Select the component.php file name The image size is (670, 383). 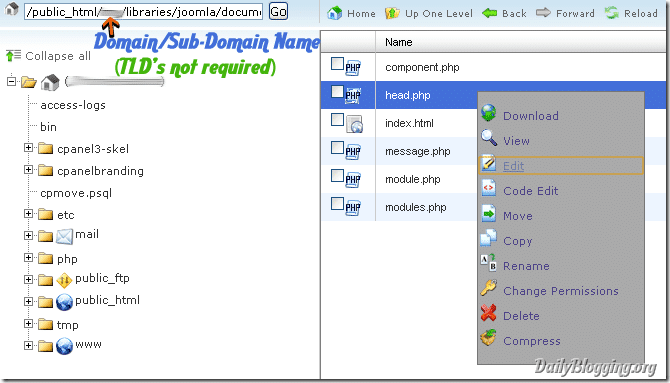[422, 68]
